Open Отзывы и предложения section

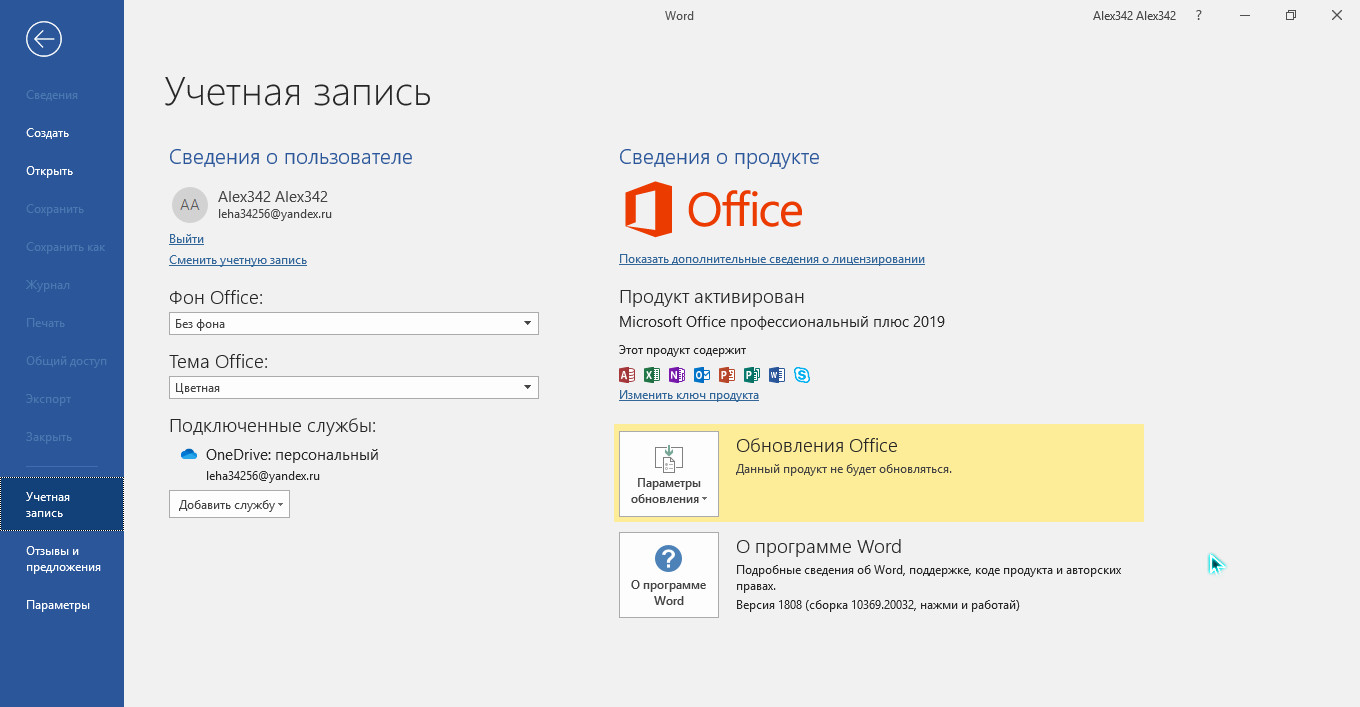tap(63, 559)
